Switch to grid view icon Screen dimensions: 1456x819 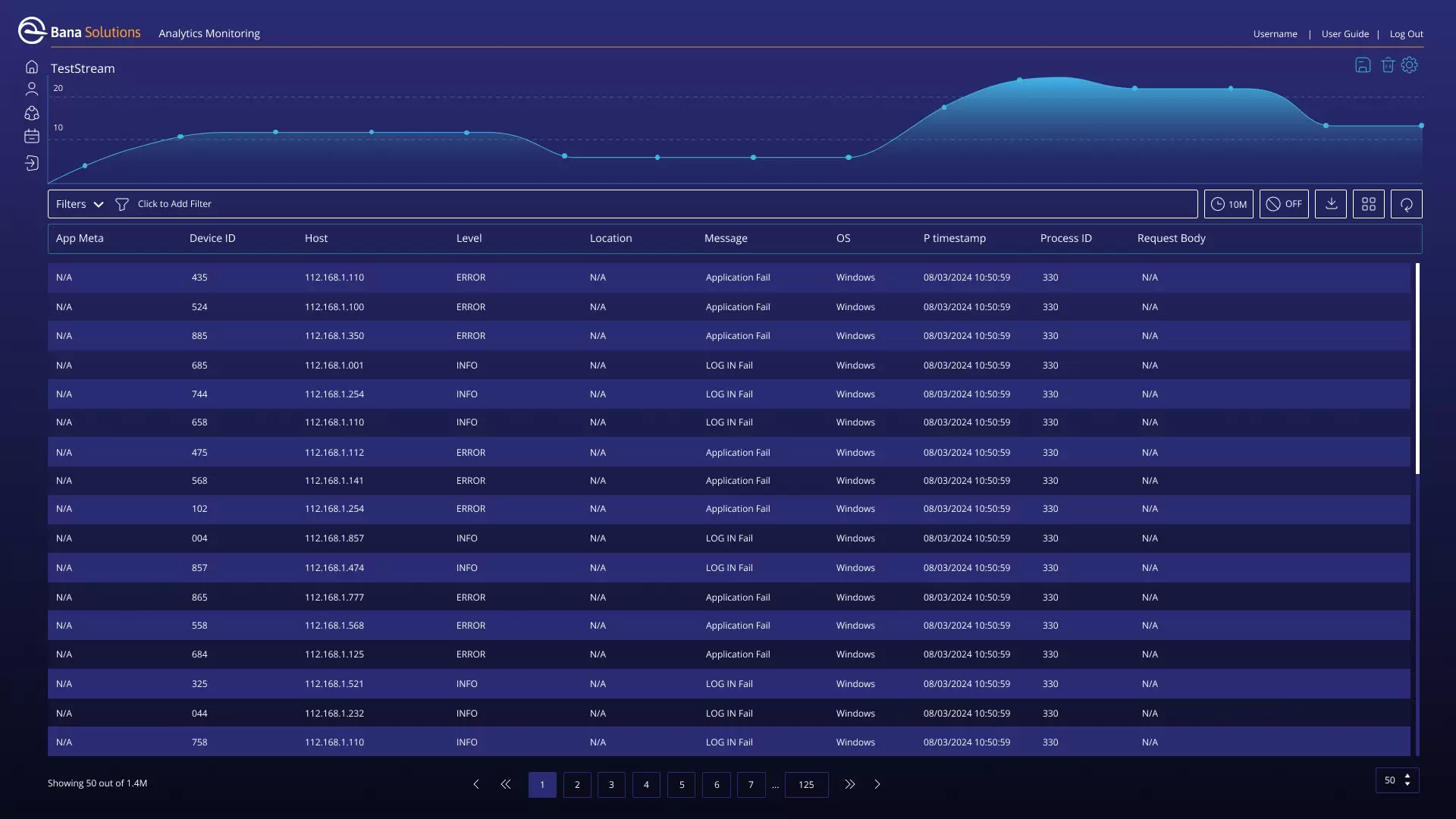(x=1368, y=204)
